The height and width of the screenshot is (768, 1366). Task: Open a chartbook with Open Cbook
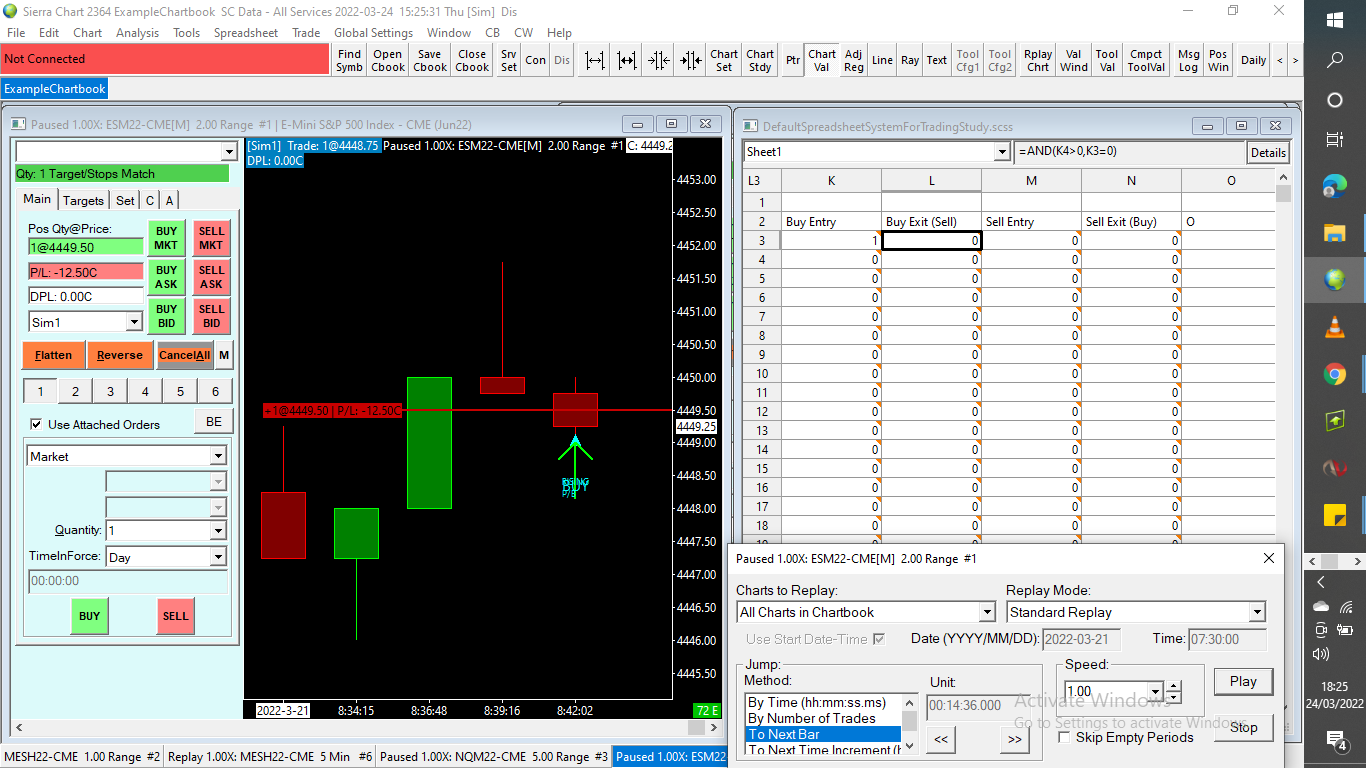pyautogui.click(x=388, y=60)
